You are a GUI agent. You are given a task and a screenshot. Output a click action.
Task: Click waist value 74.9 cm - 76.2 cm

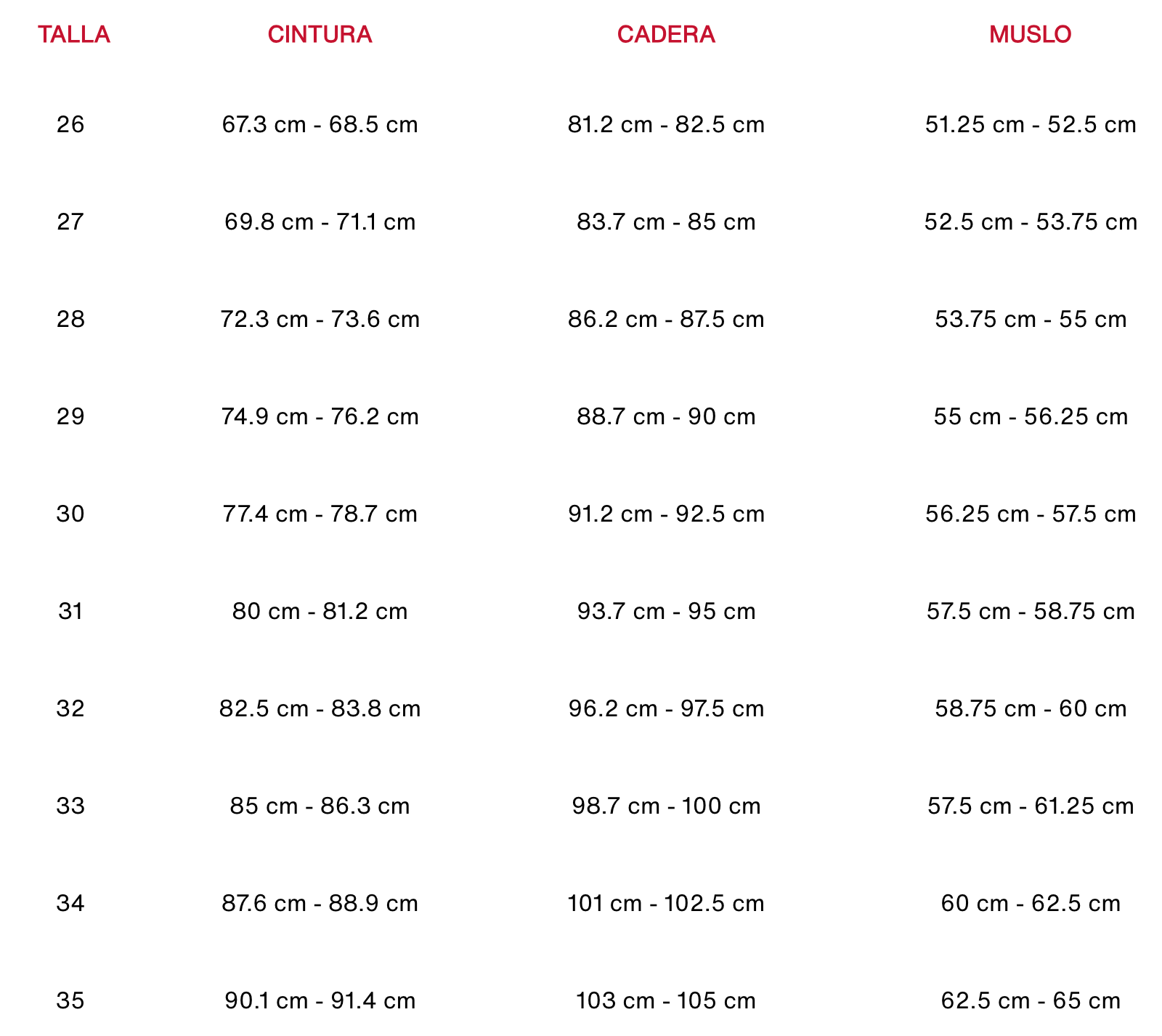(x=320, y=416)
